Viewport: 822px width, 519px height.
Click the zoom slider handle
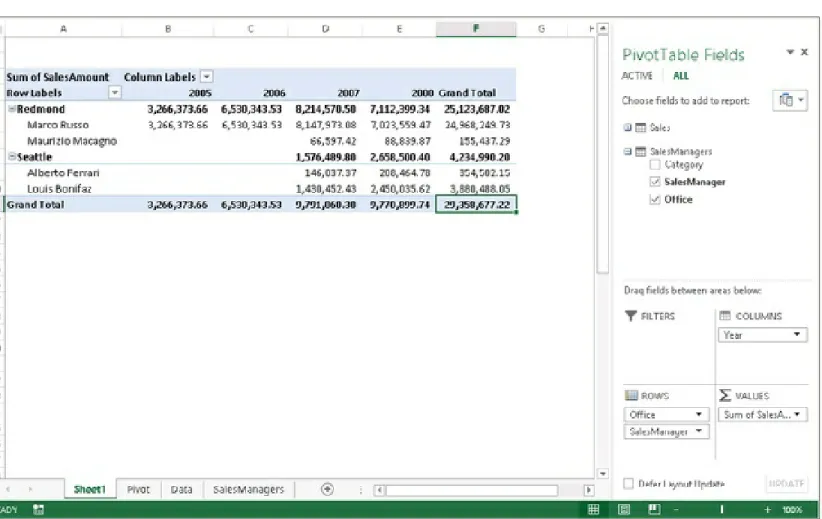tap(722, 509)
